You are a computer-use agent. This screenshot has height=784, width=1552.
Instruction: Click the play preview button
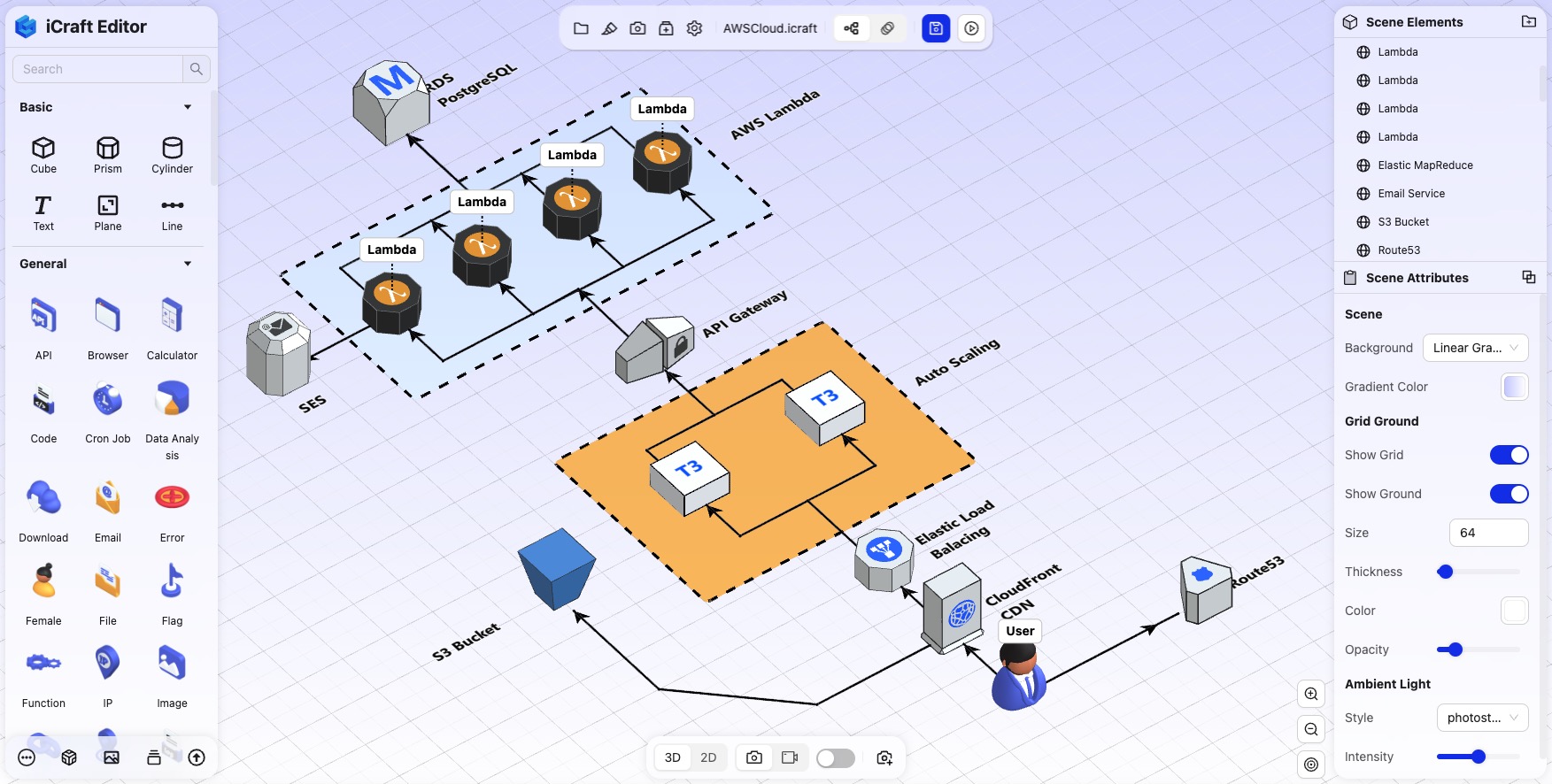[x=971, y=28]
